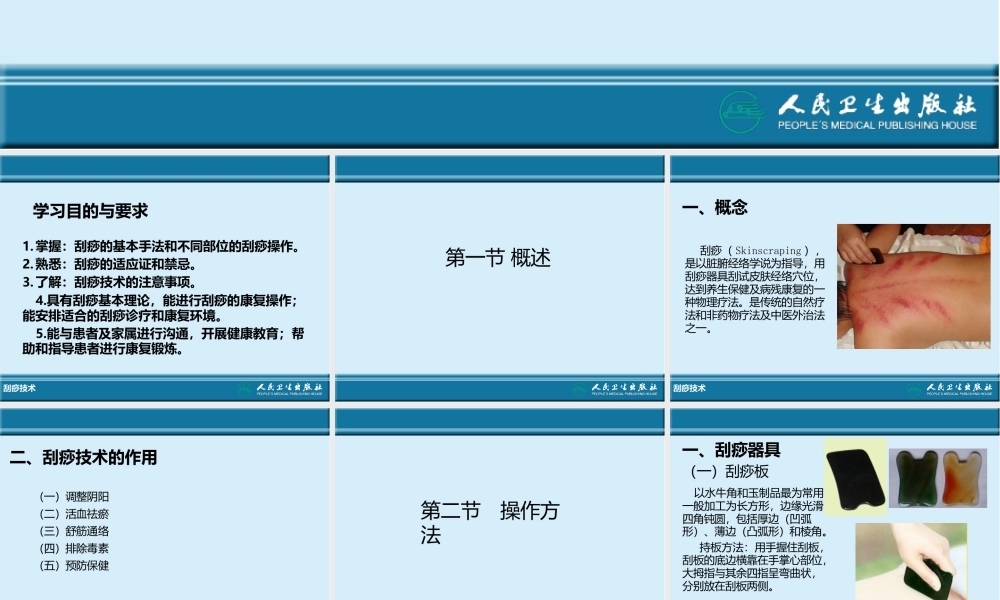Click 刮痧技术 footer label on 概念 slide
This screenshot has height=600, width=1000.
point(689,388)
